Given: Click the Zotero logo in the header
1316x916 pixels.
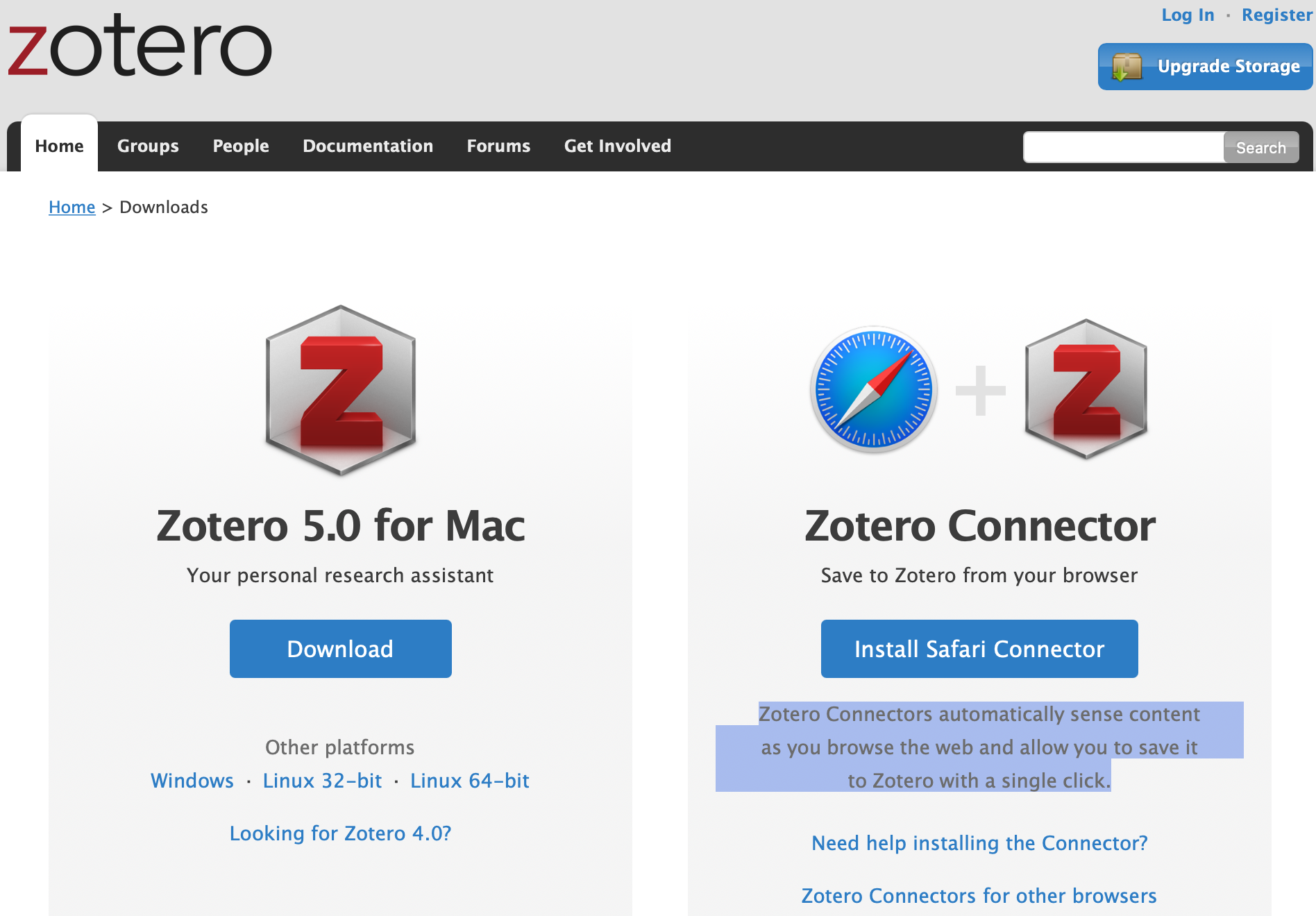Looking at the screenshot, I should pos(140,46).
